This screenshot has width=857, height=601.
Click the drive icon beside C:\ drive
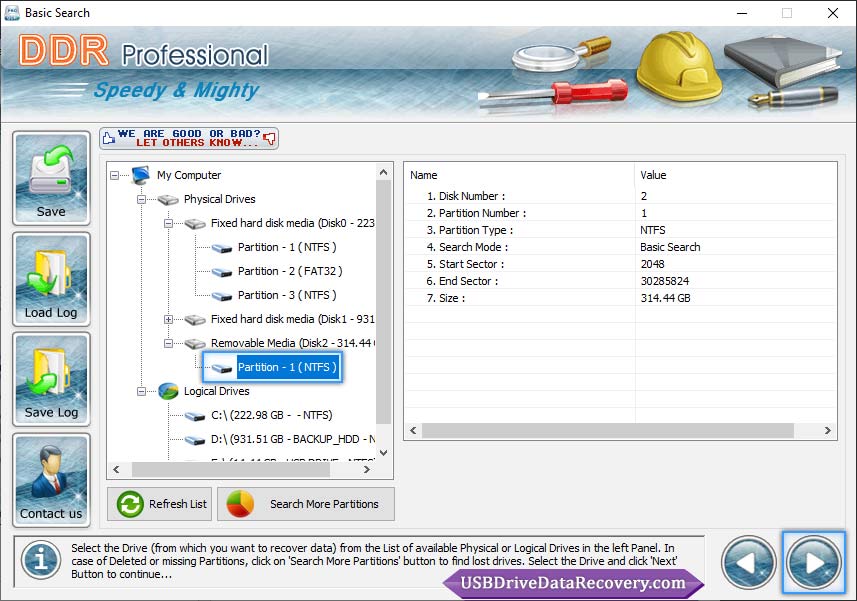(x=195, y=416)
